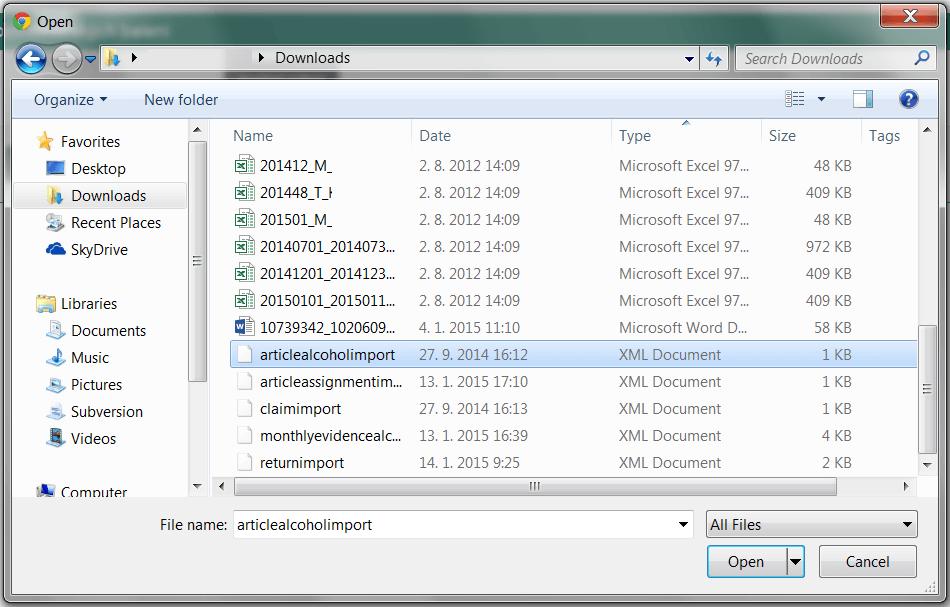Click horizontal scrollbar right arrow

(x=906, y=486)
